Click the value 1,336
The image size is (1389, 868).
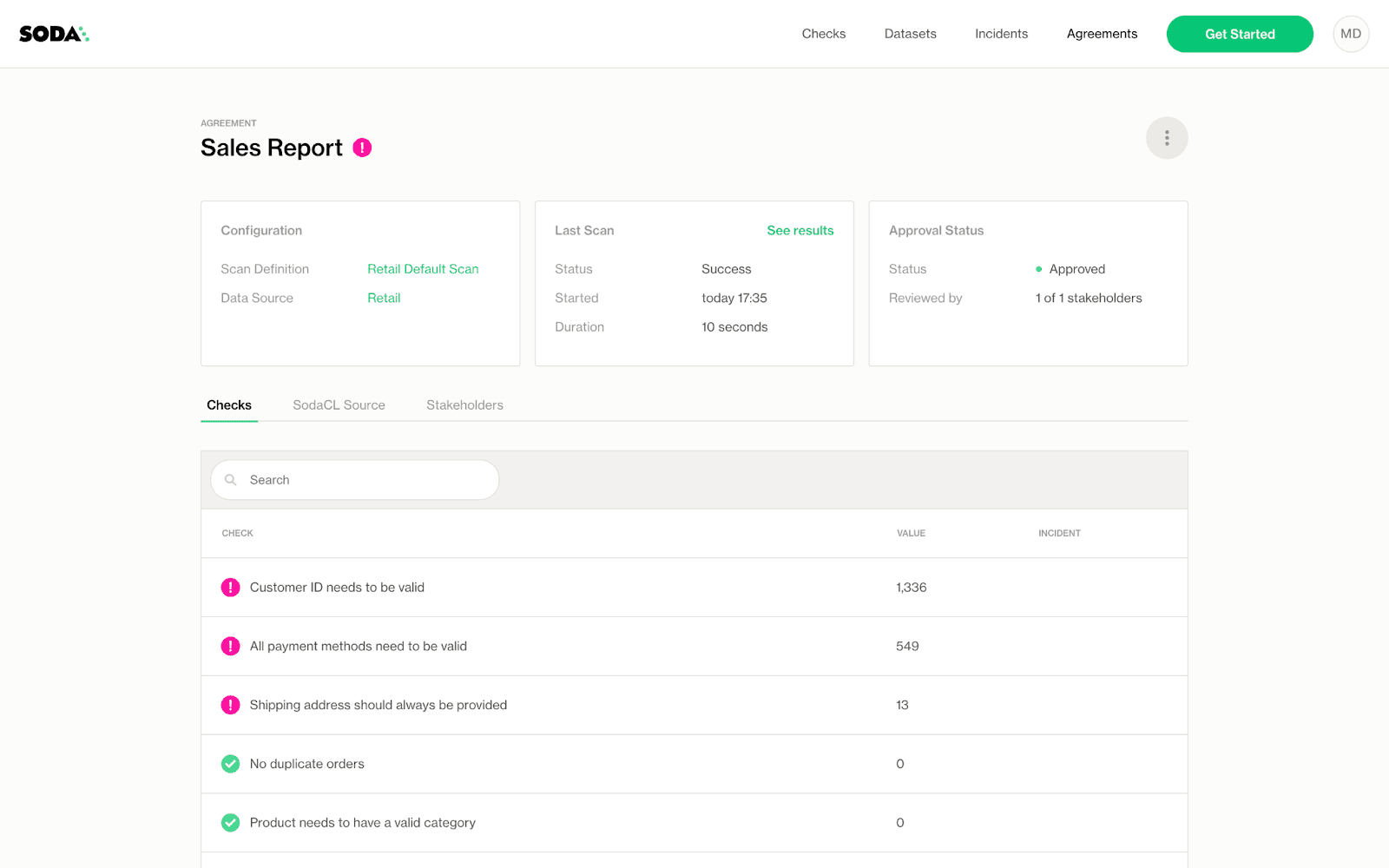click(912, 588)
